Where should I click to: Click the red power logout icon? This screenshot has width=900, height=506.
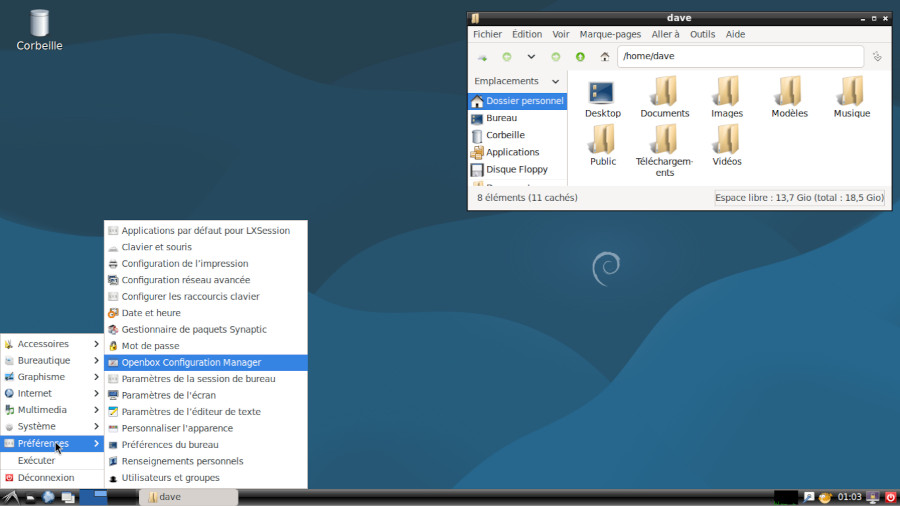coord(891,497)
